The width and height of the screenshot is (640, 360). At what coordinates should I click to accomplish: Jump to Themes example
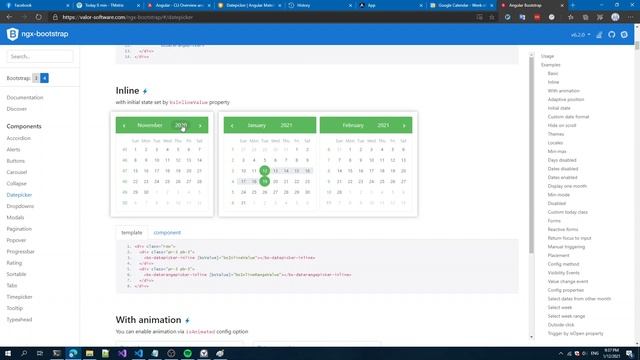556,134
